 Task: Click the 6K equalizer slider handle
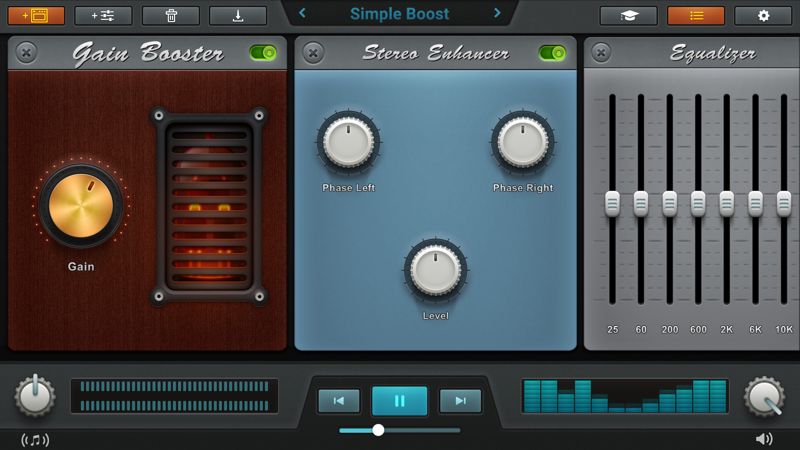pyautogui.click(x=755, y=204)
